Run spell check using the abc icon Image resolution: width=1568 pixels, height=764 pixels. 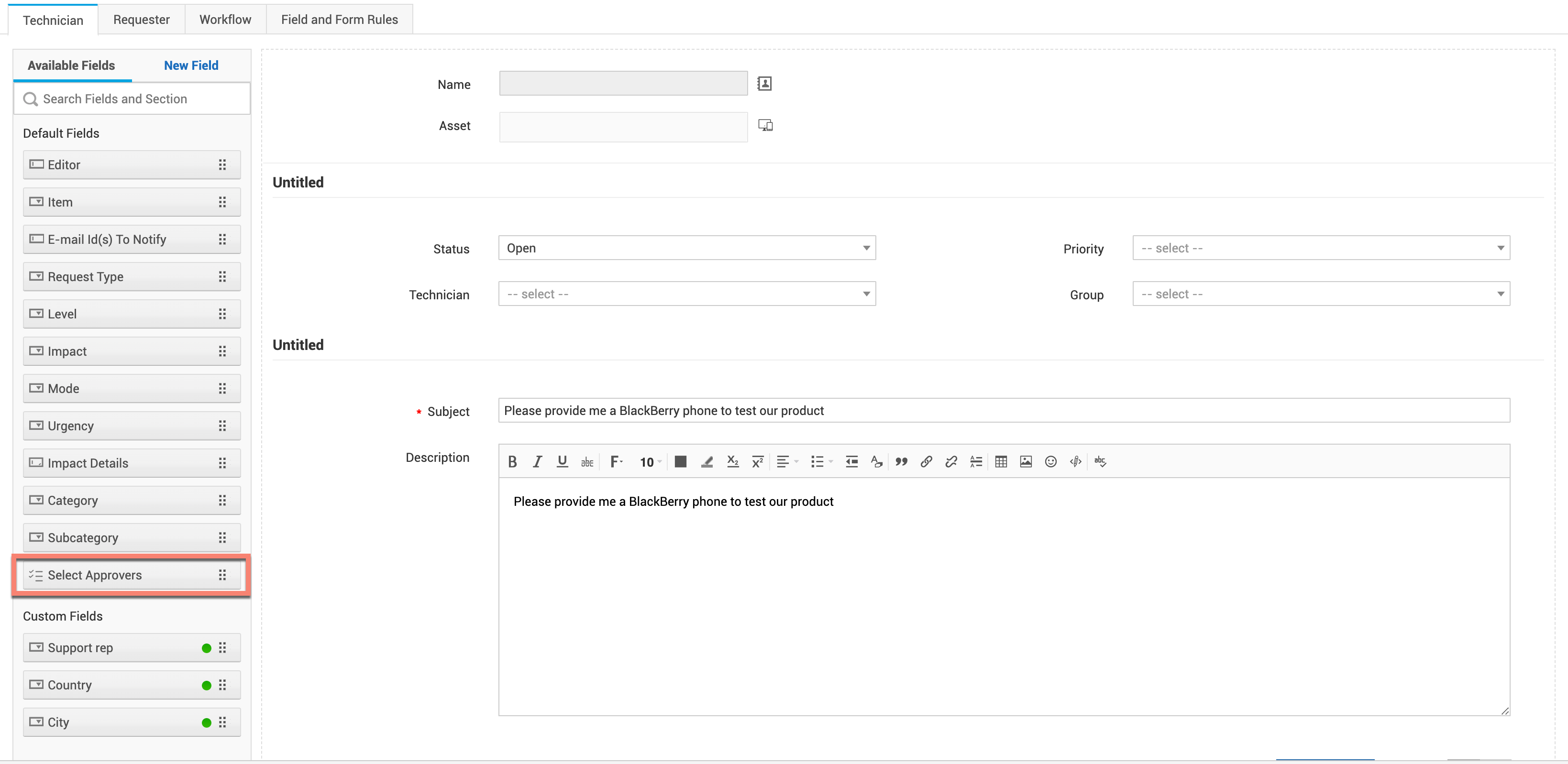(1100, 462)
